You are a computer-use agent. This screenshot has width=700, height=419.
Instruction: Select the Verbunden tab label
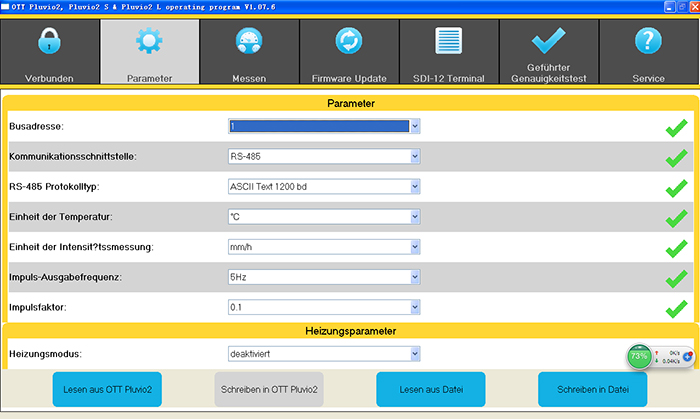(x=49, y=79)
